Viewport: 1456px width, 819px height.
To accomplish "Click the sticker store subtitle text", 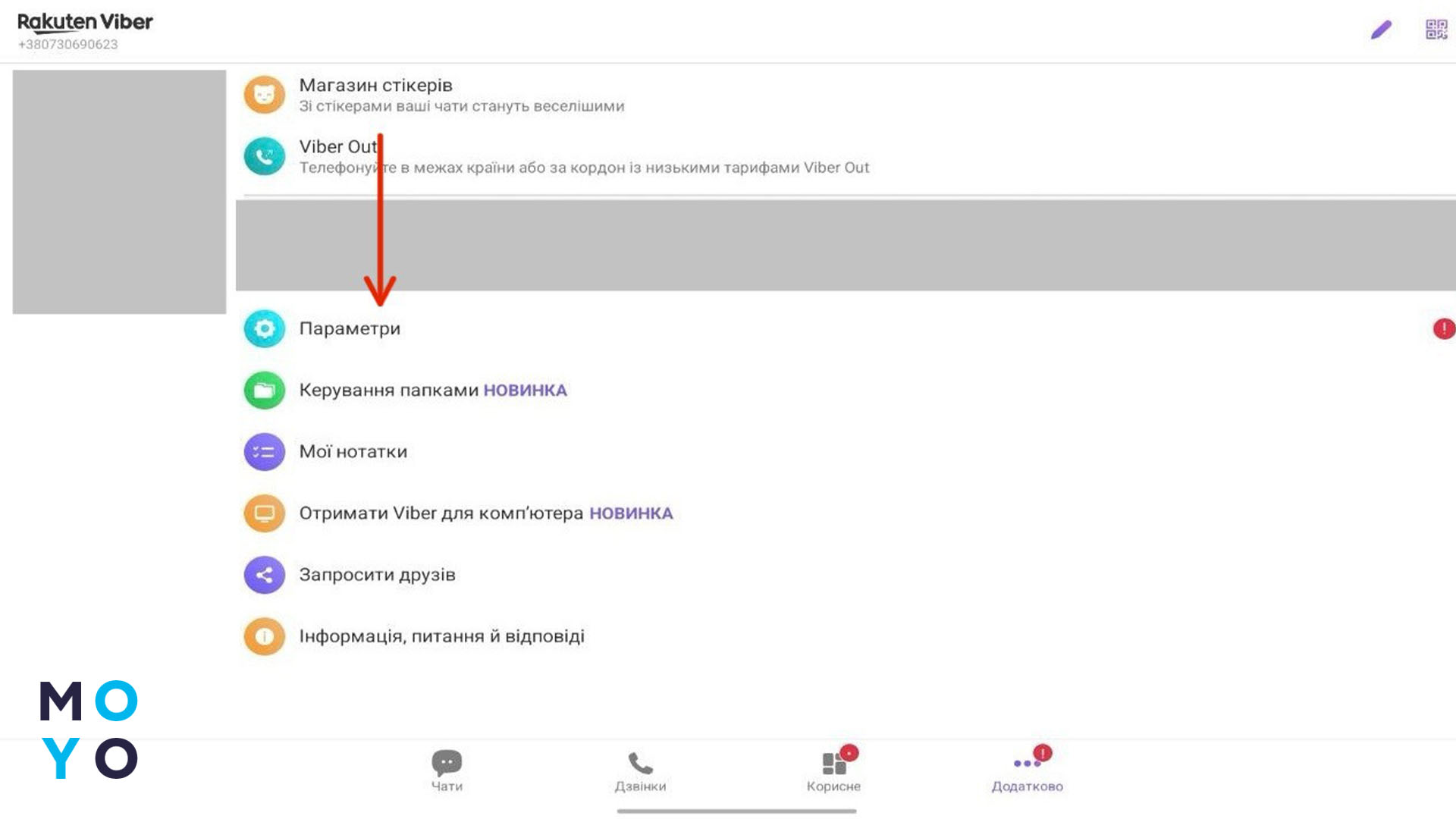I will coord(462,106).
